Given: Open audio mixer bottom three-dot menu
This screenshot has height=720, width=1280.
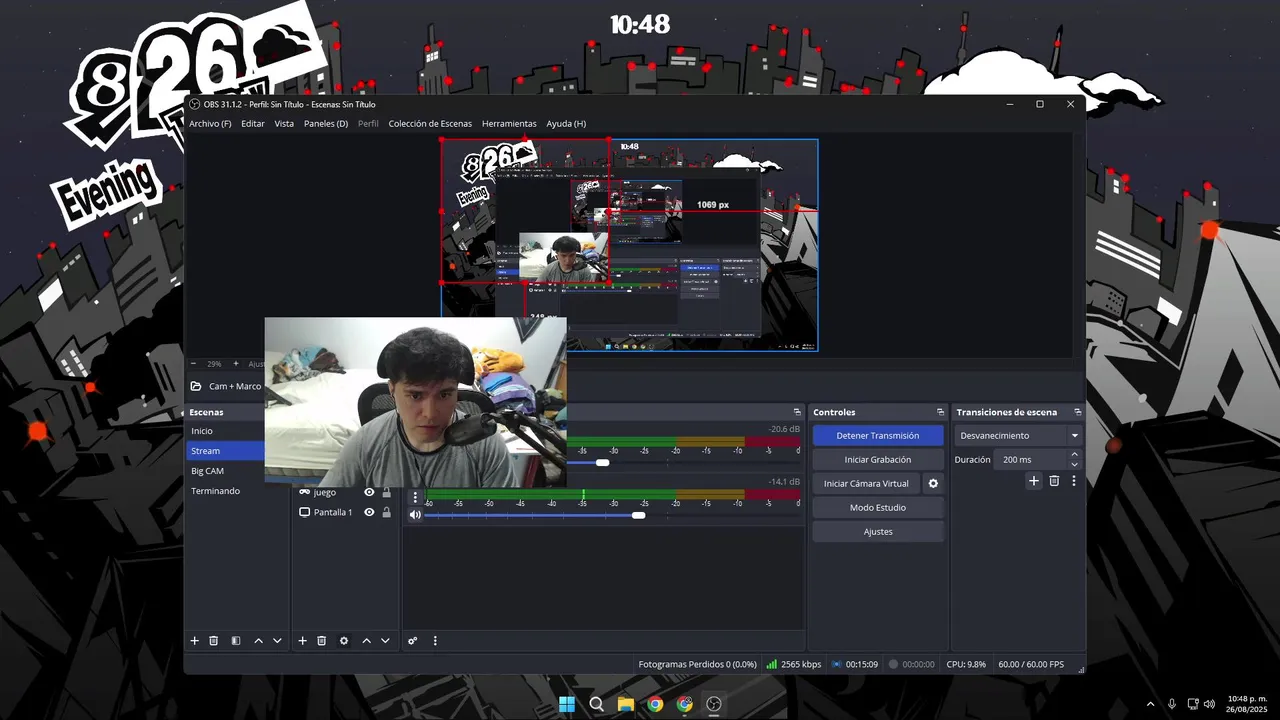Looking at the screenshot, I should tap(435, 641).
